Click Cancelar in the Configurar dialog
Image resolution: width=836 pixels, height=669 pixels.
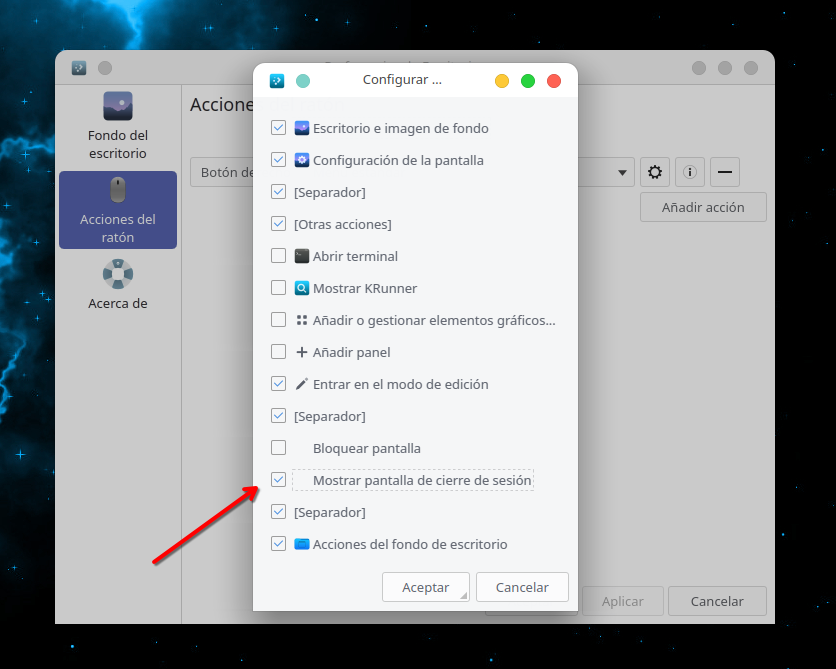(x=522, y=587)
